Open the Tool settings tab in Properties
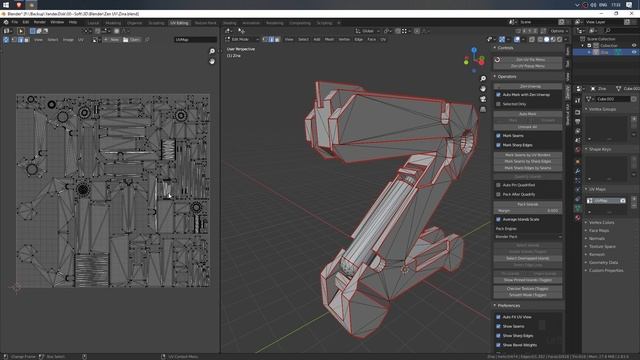640x360 pixels. click(578, 100)
